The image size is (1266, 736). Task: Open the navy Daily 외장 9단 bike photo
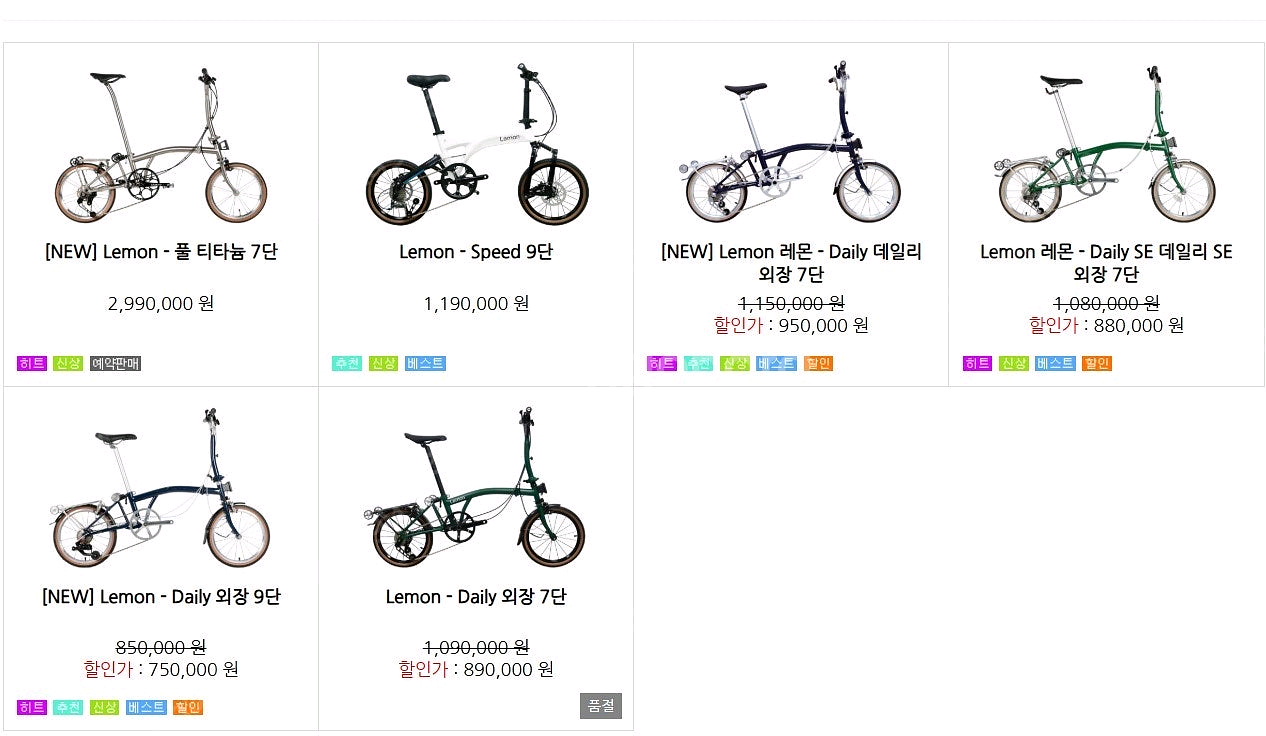(x=161, y=489)
